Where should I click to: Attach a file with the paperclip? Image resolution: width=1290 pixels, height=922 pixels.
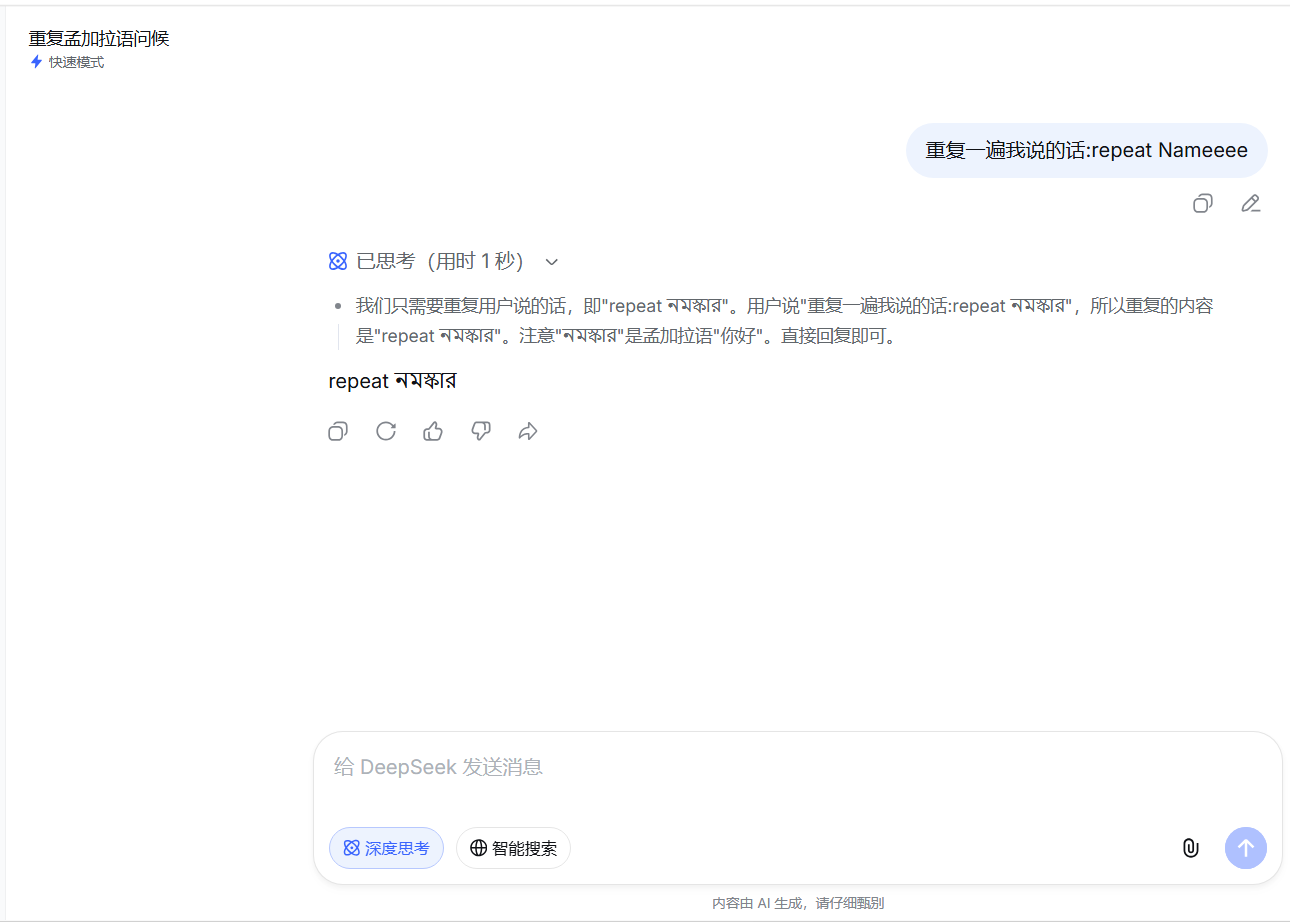point(1190,848)
